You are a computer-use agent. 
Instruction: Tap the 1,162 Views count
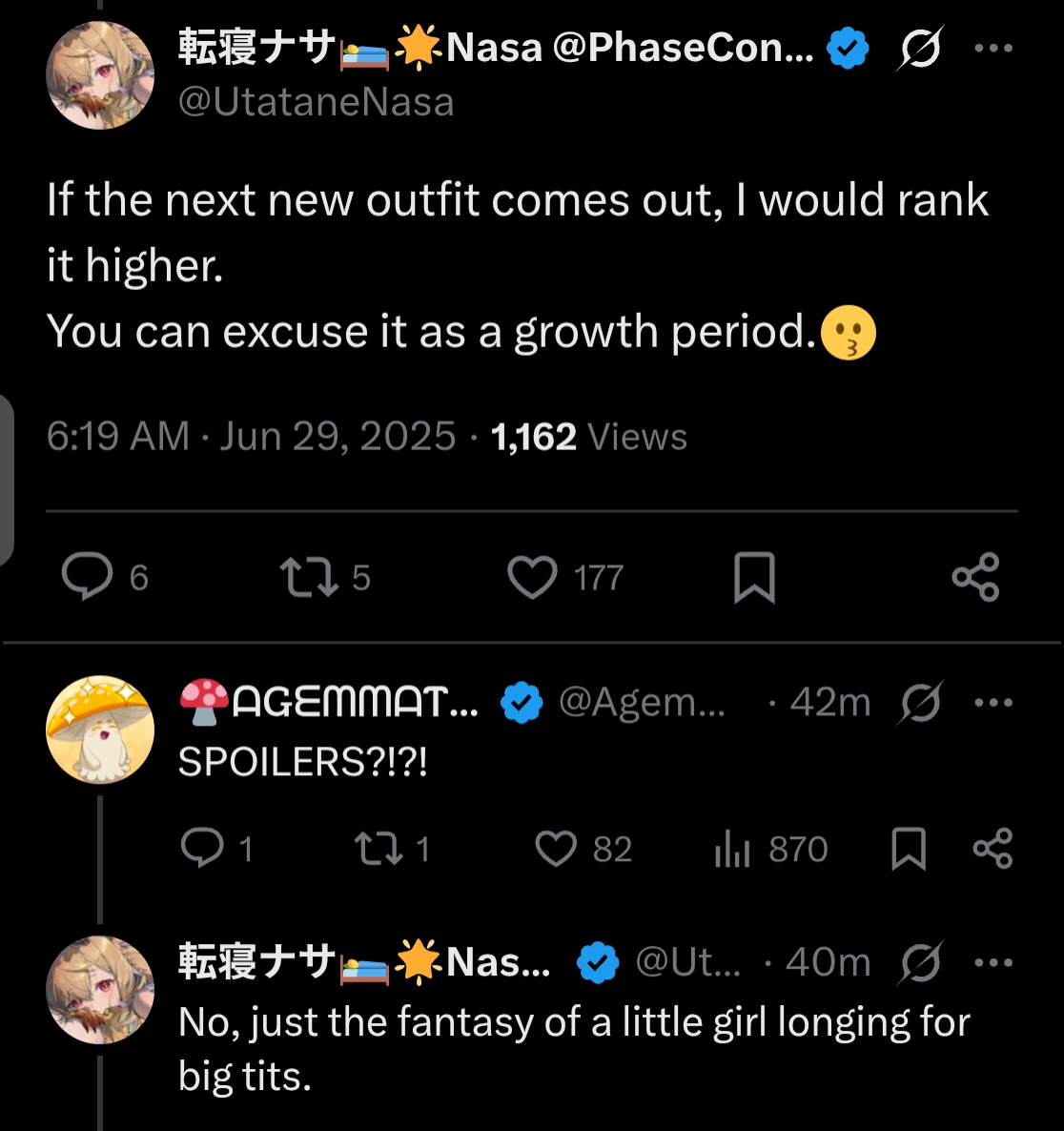[x=588, y=437]
